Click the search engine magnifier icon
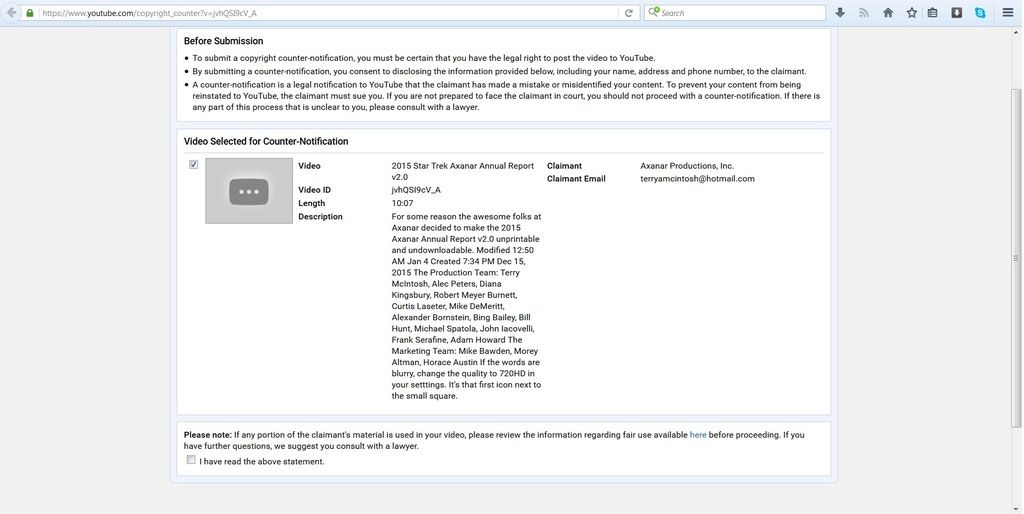Viewport: 1024px width, 514px height. click(653, 12)
